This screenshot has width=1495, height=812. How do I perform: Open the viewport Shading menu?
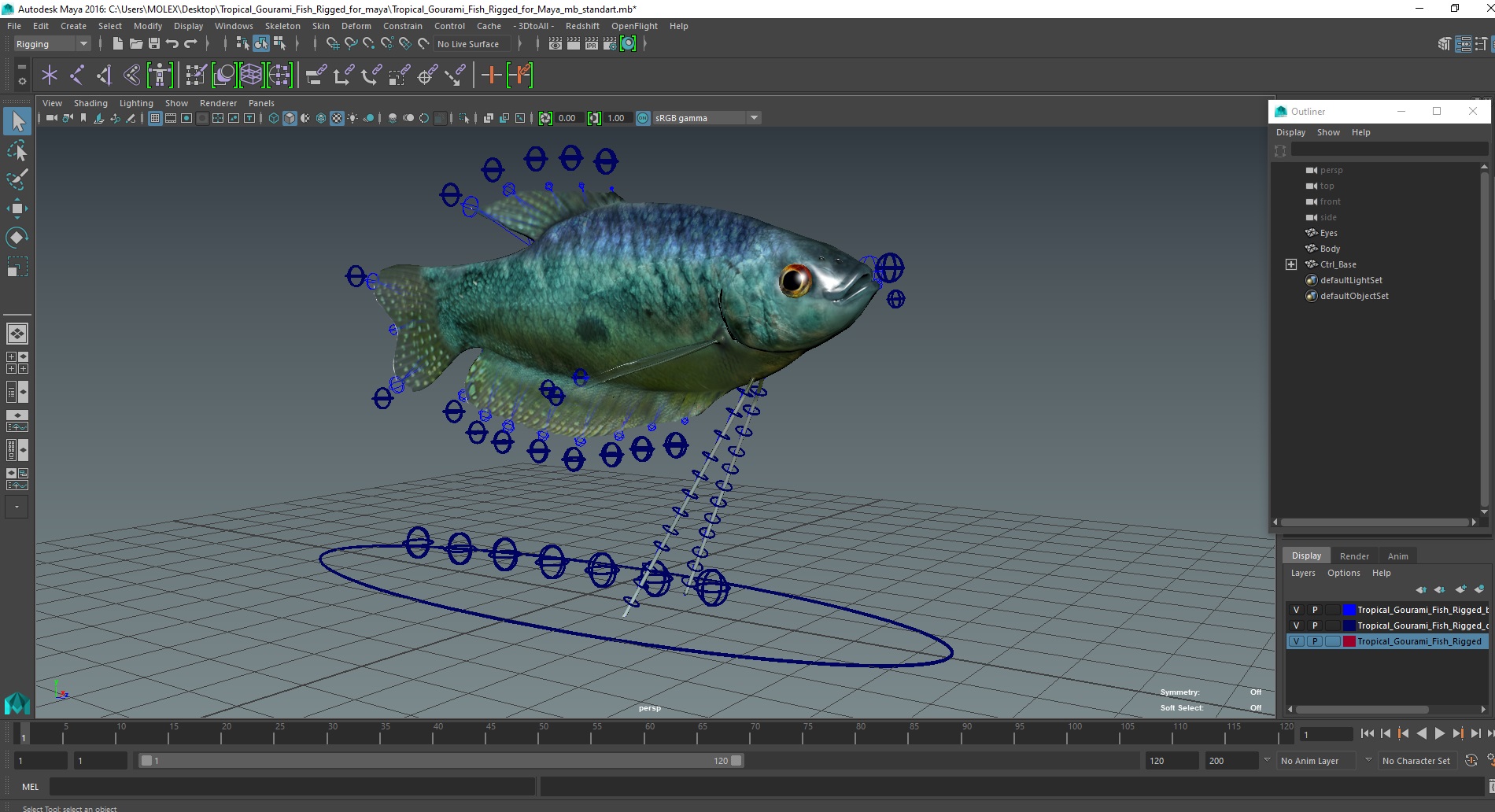90,103
